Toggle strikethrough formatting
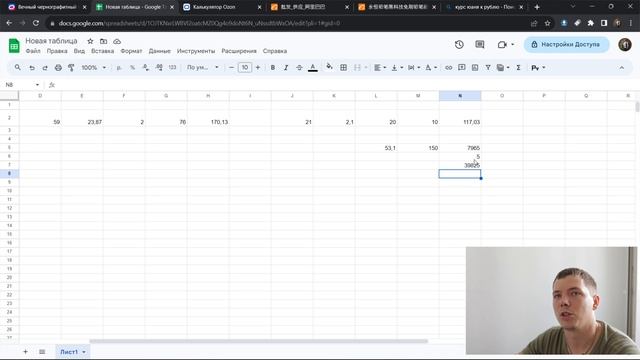Image resolution: width=640 pixels, height=360 pixels. click(x=299, y=68)
